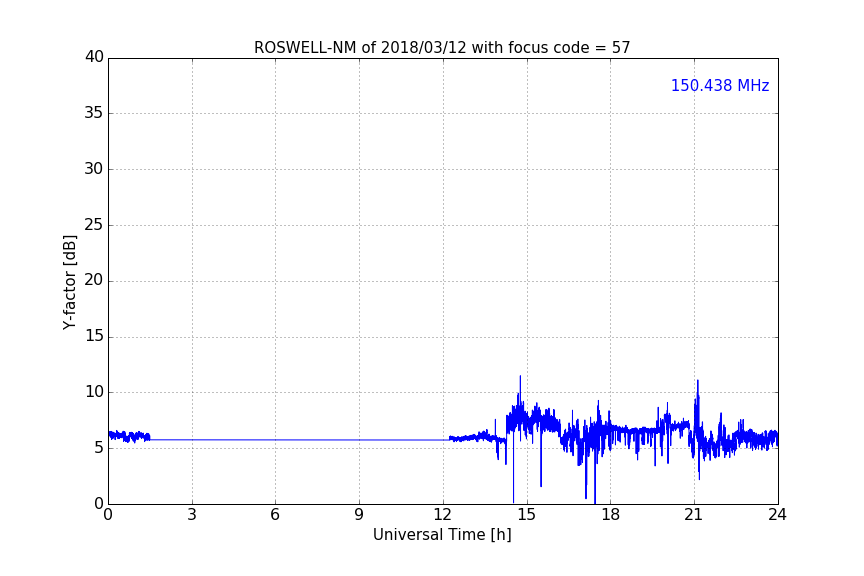Click the y-axis tick label '30'
This screenshot has width=864, height=576.
94,169
